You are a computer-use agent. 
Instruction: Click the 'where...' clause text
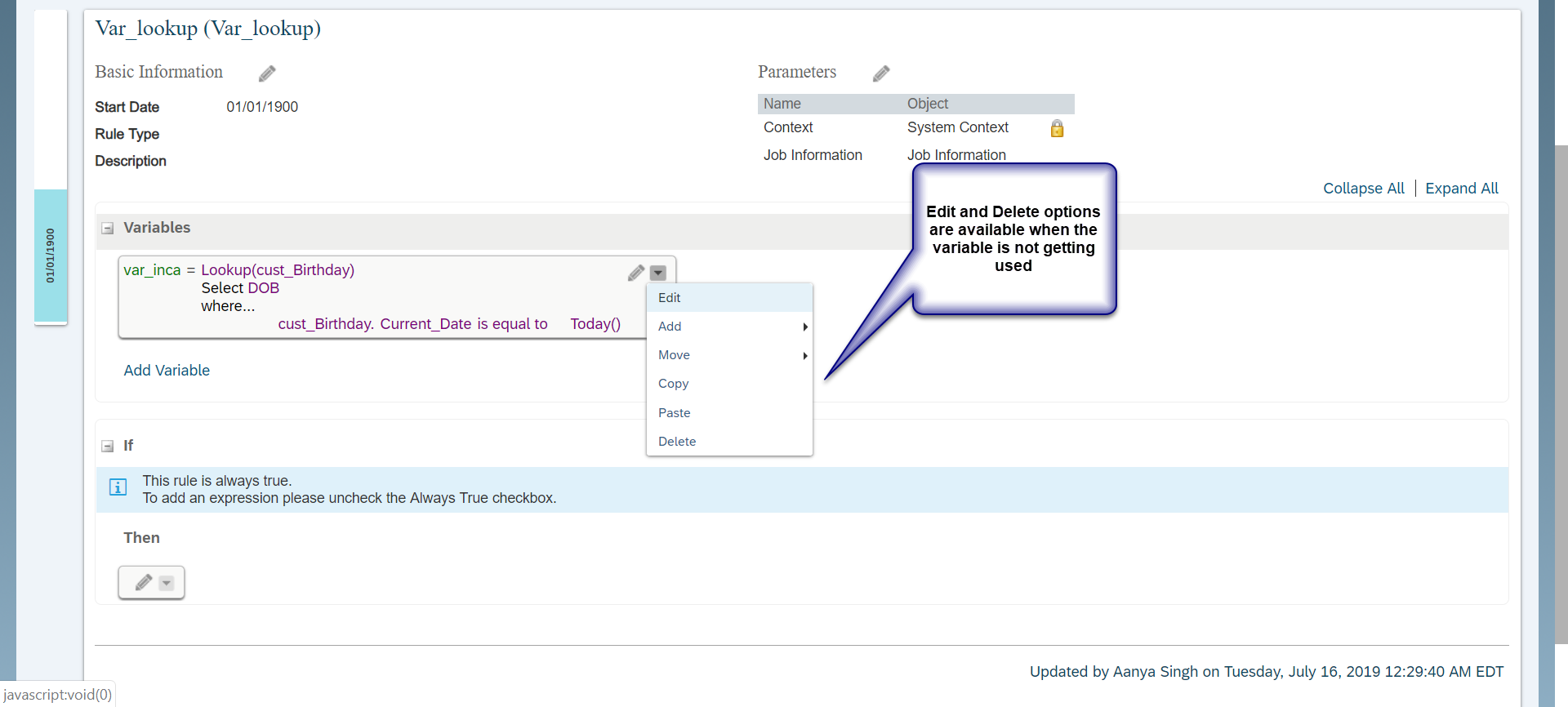coord(228,306)
